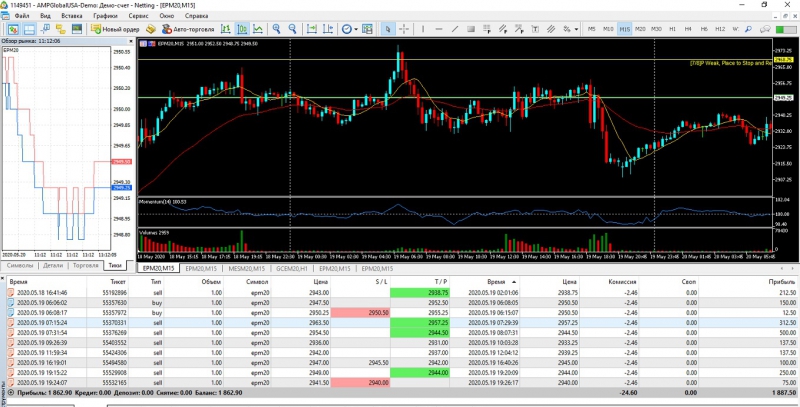Open the Графики menu
This screenshot has height=407, width=800.
coord(105,16)
